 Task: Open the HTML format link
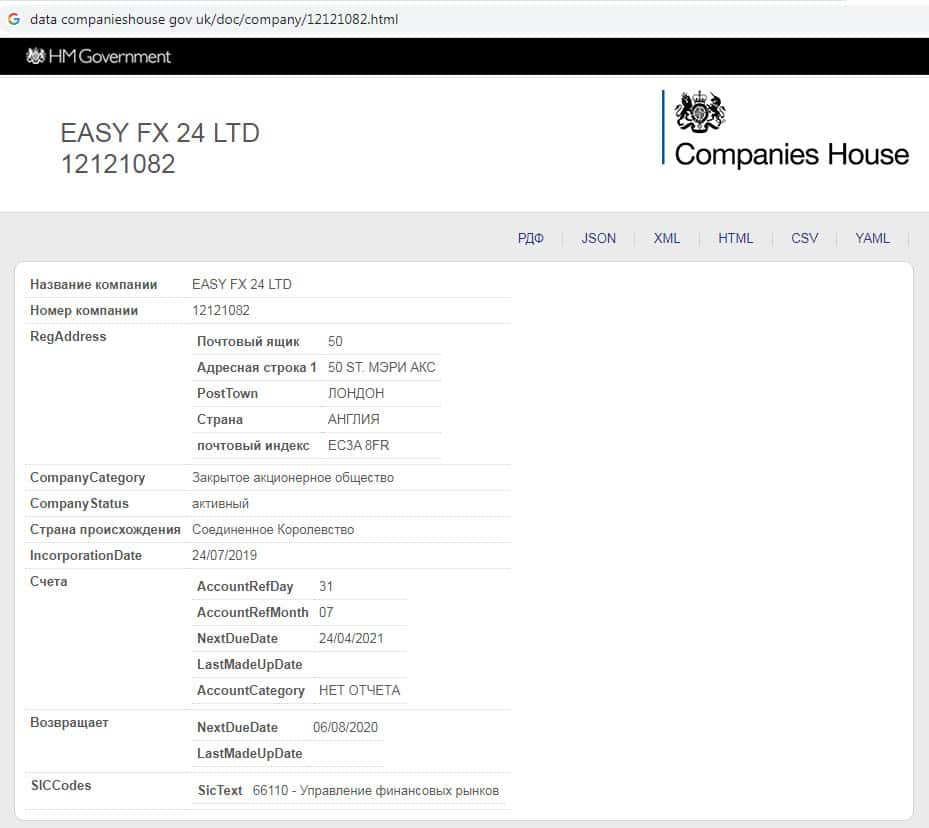point(735,238)
